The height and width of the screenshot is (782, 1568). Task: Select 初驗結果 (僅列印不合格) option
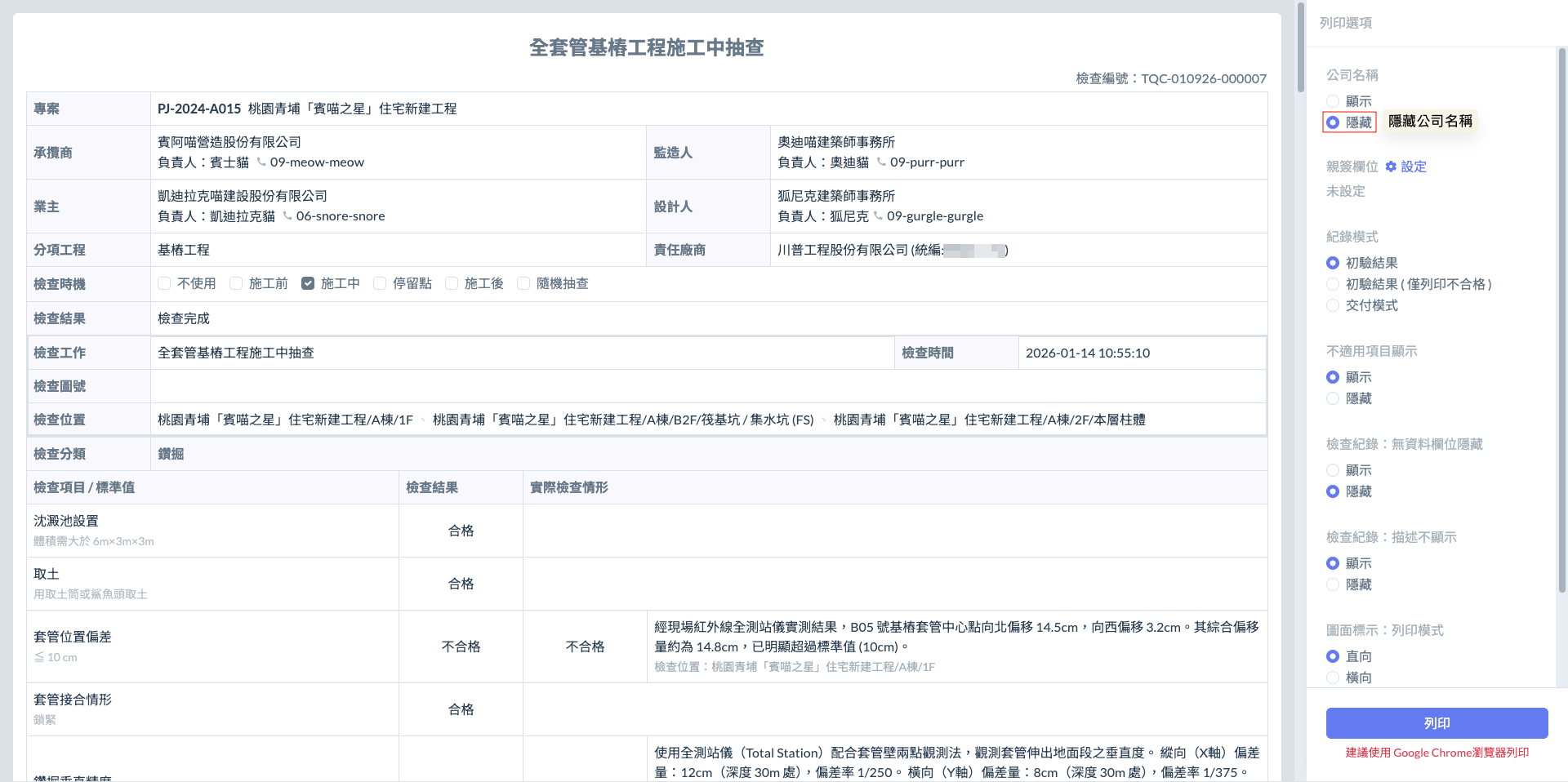[1333, 284]
